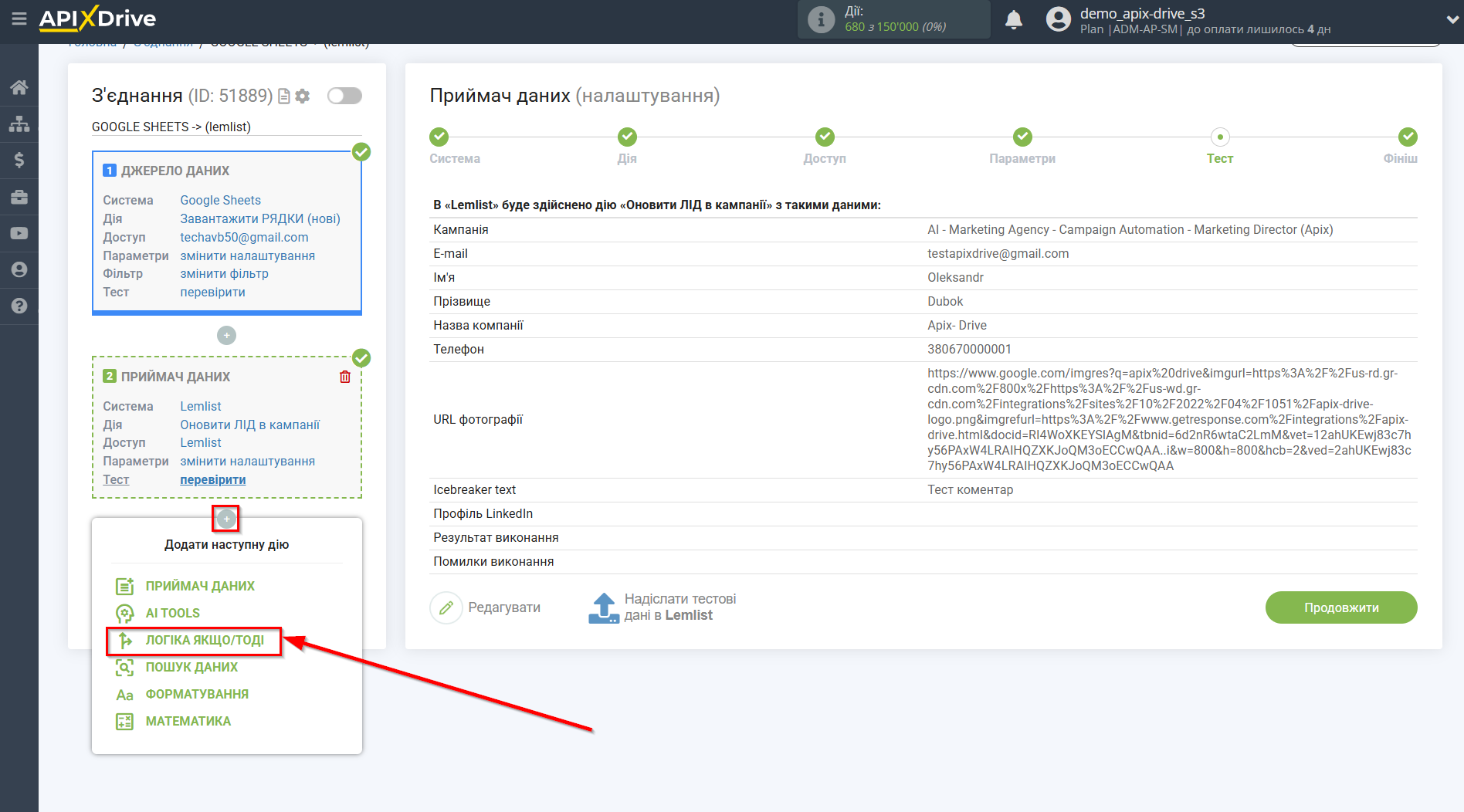Click the demo_apix-drive_s3 account name
Image resolution: width=1464 pixels, height=812 pixels.
coord(1142,13)
